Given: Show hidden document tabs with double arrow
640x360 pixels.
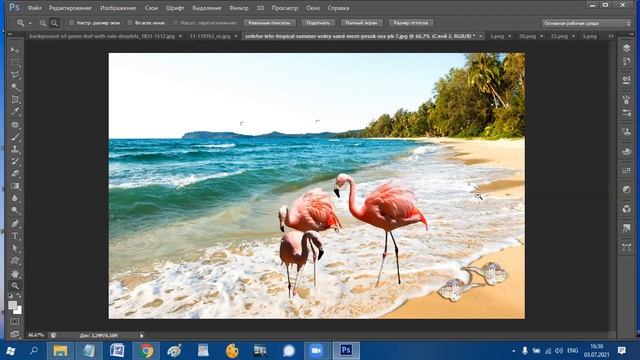Looking at the screenshot, I should tap(611, 36).
